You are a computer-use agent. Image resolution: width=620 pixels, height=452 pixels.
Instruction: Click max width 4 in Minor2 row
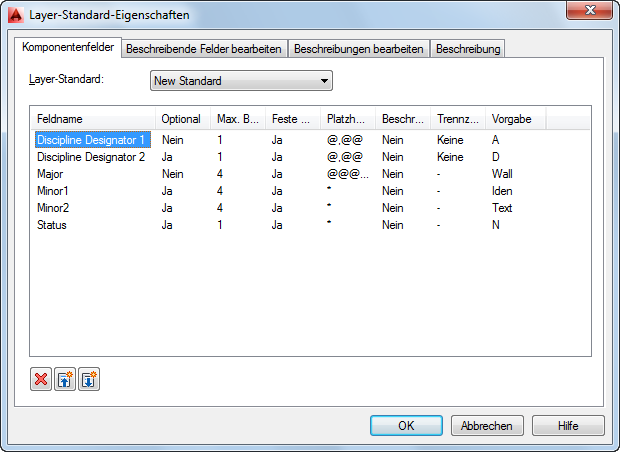coord(220,208)
